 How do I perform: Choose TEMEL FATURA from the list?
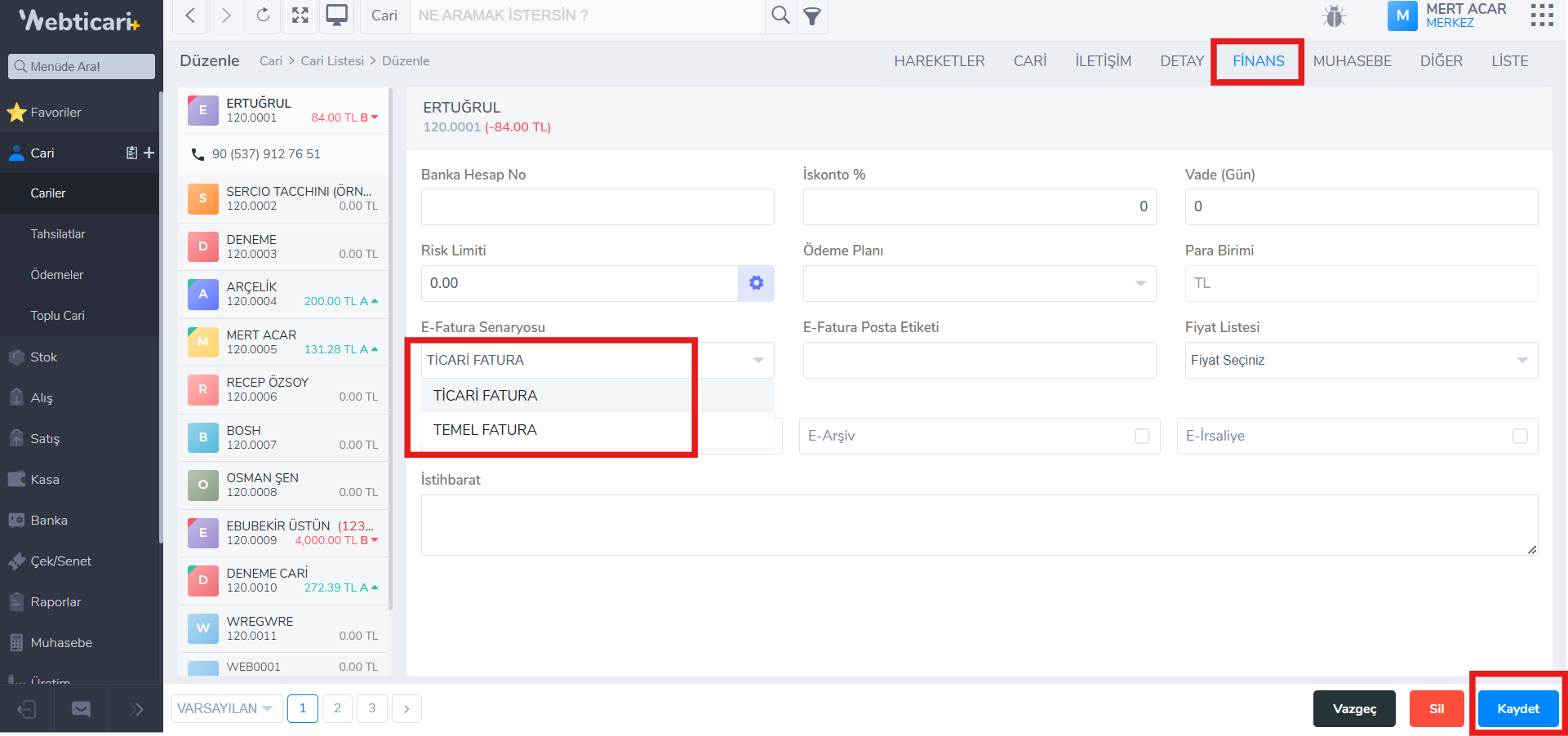point(485,430)
